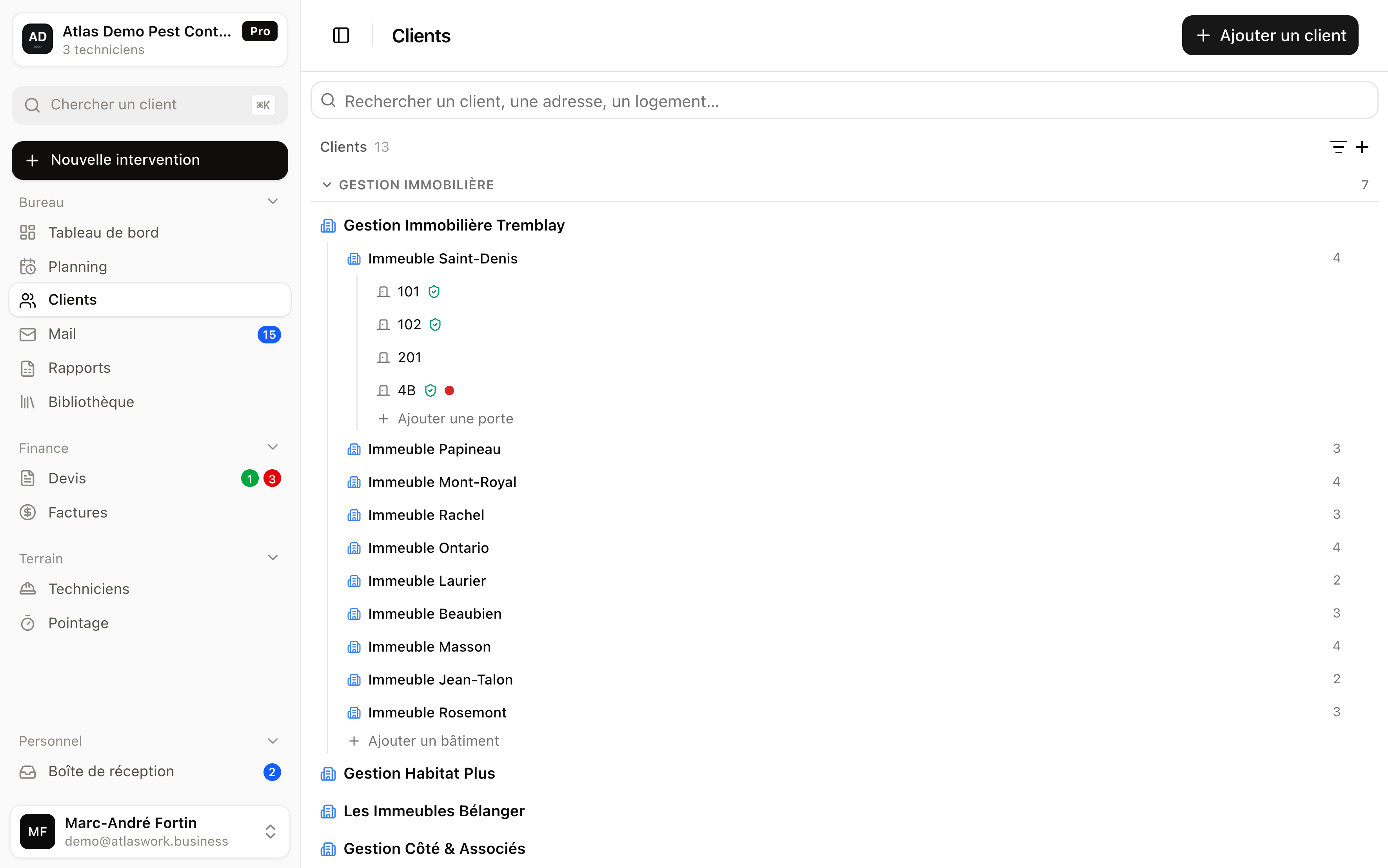Open the Techniciens page

pos(150,589)
